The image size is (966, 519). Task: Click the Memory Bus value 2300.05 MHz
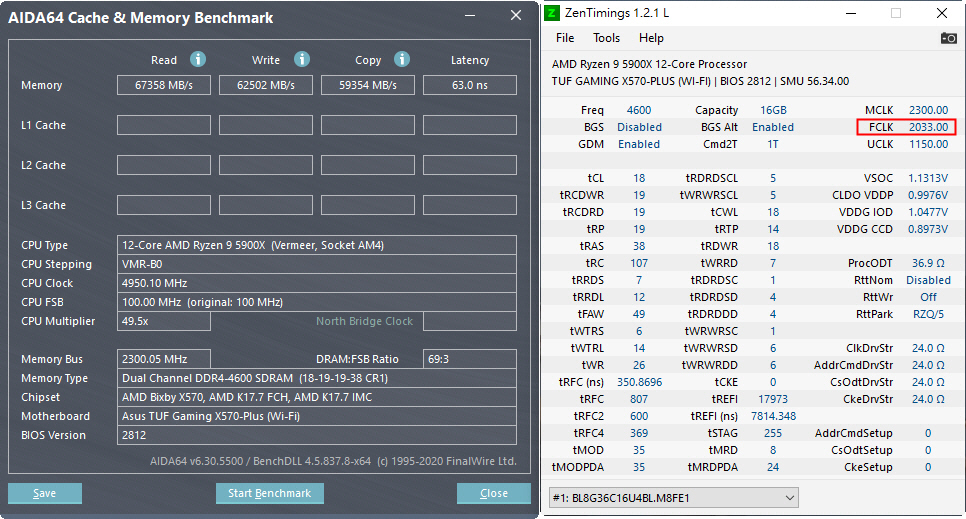coord(164,359)
